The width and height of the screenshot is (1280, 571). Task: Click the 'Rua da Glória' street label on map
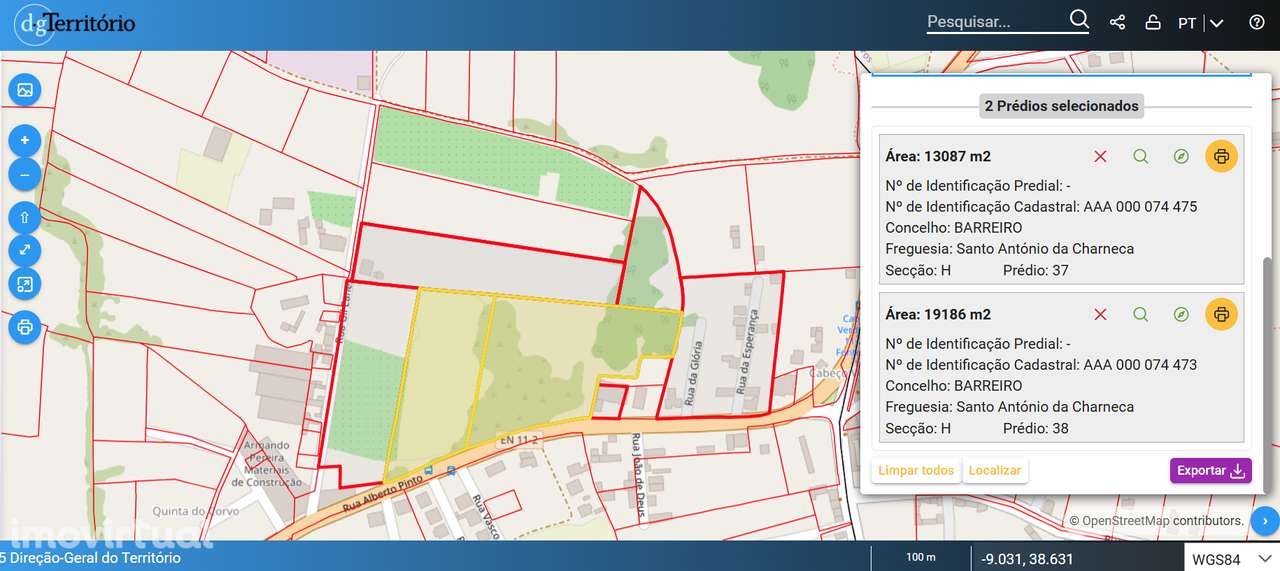[x=692, y=372]
